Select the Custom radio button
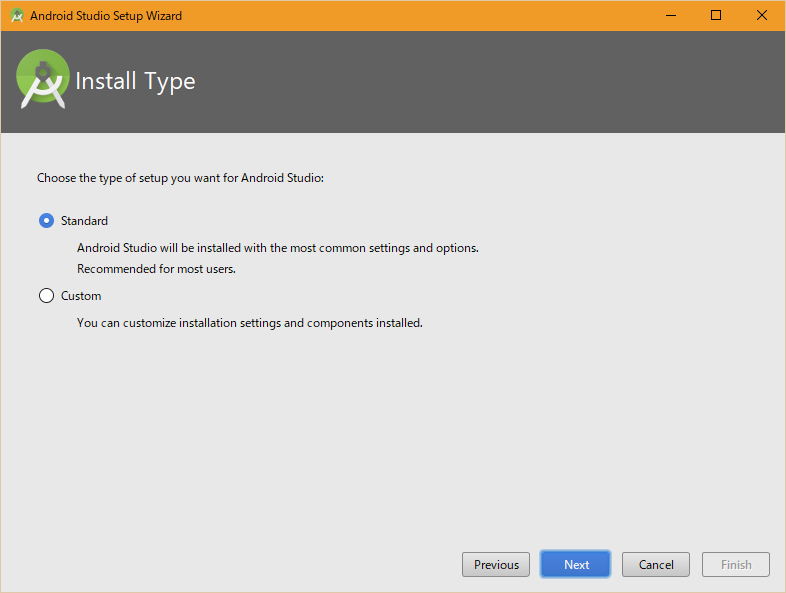The image size is (786, 593). [x=46, y=296]
